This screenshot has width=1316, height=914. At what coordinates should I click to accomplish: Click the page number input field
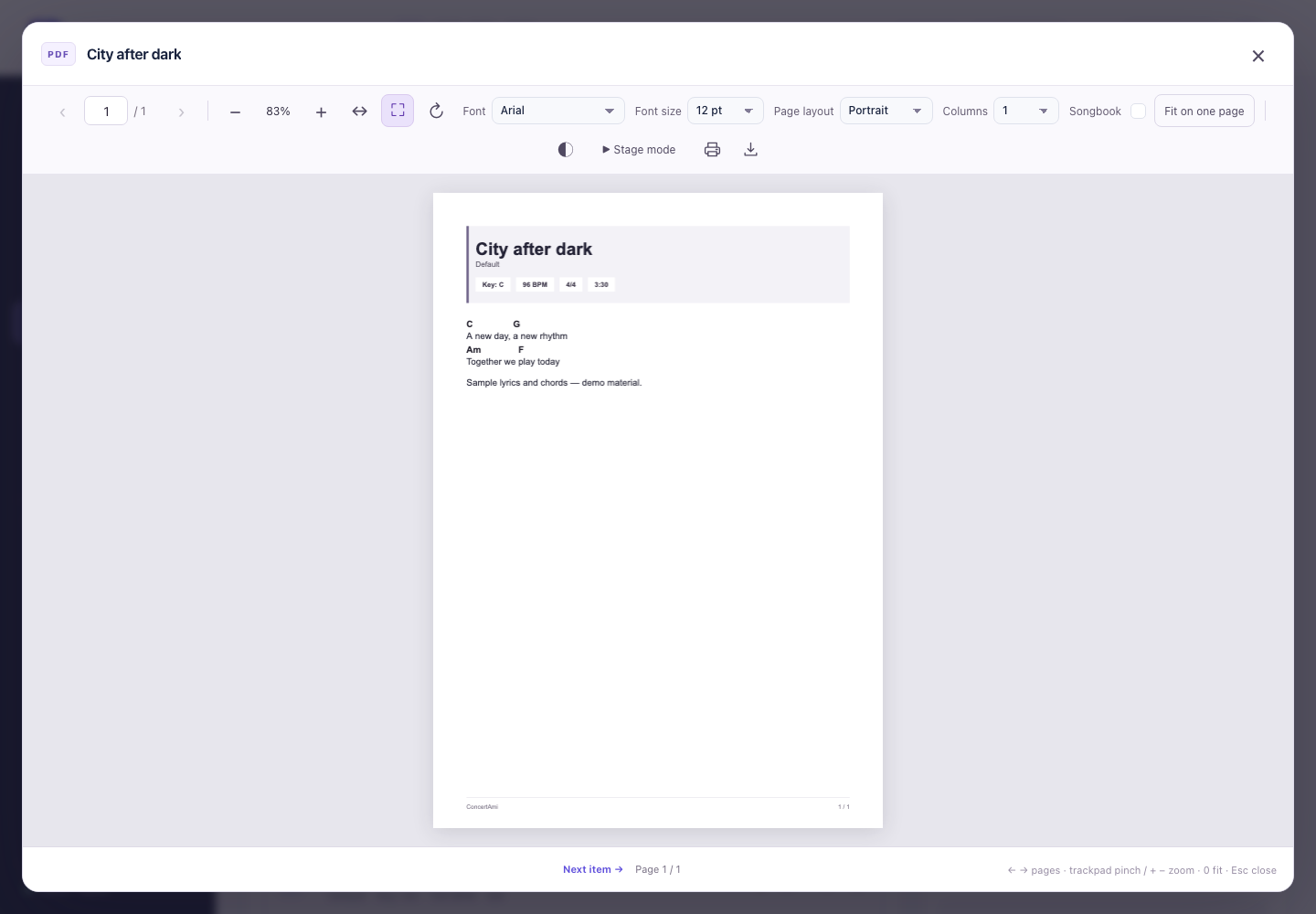point(106,111)
